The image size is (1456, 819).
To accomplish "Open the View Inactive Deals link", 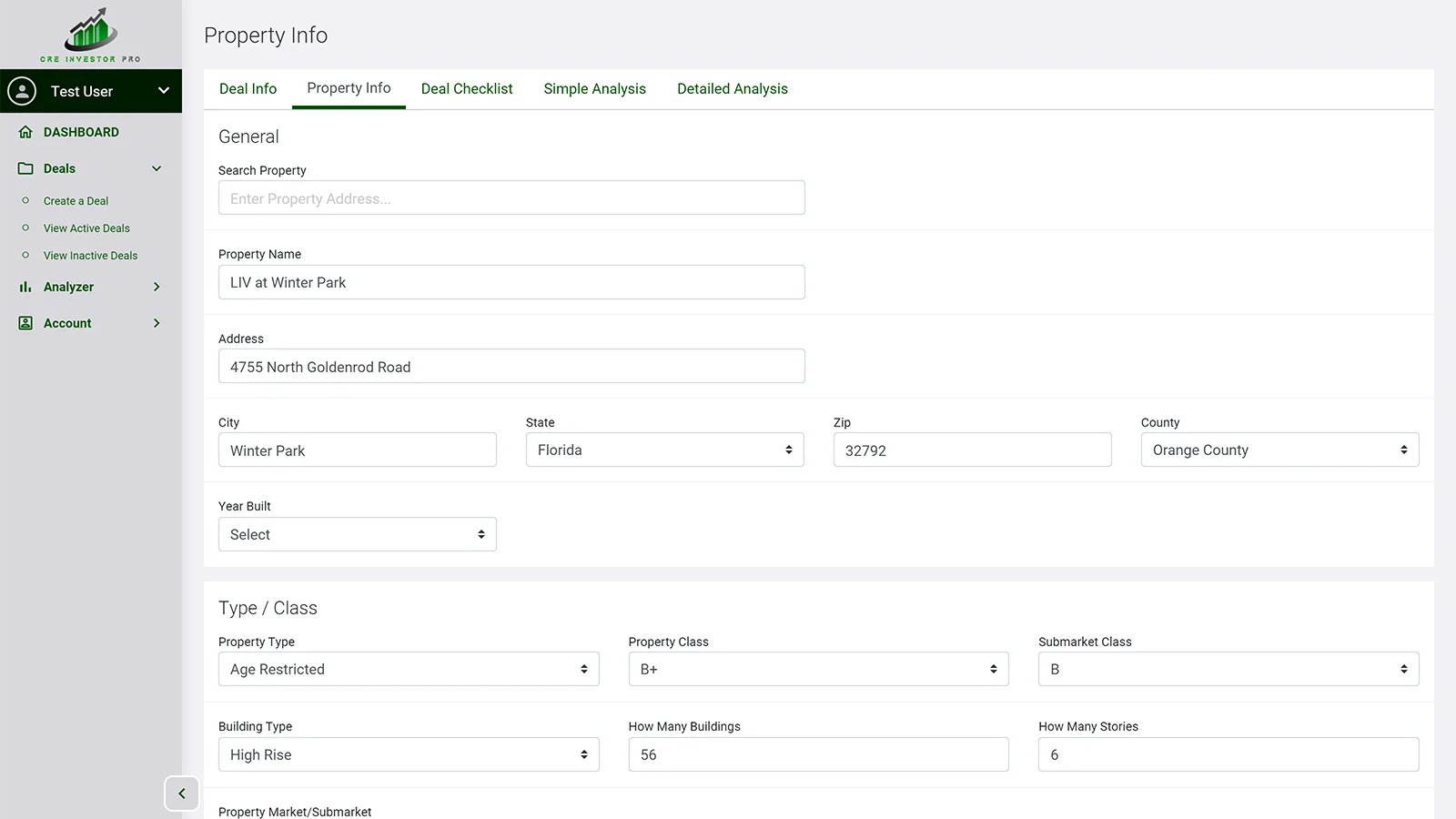I will pos(90,256).
